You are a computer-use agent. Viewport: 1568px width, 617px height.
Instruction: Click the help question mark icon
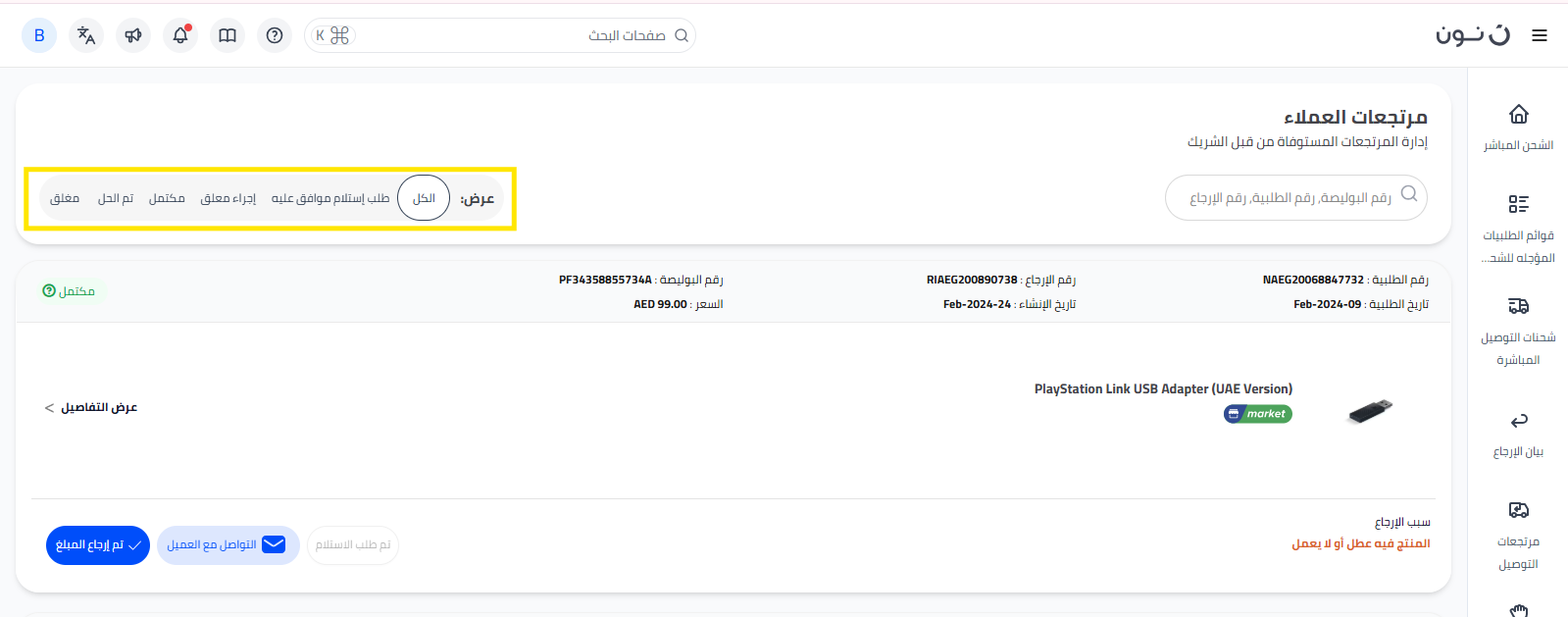[275, 35]
